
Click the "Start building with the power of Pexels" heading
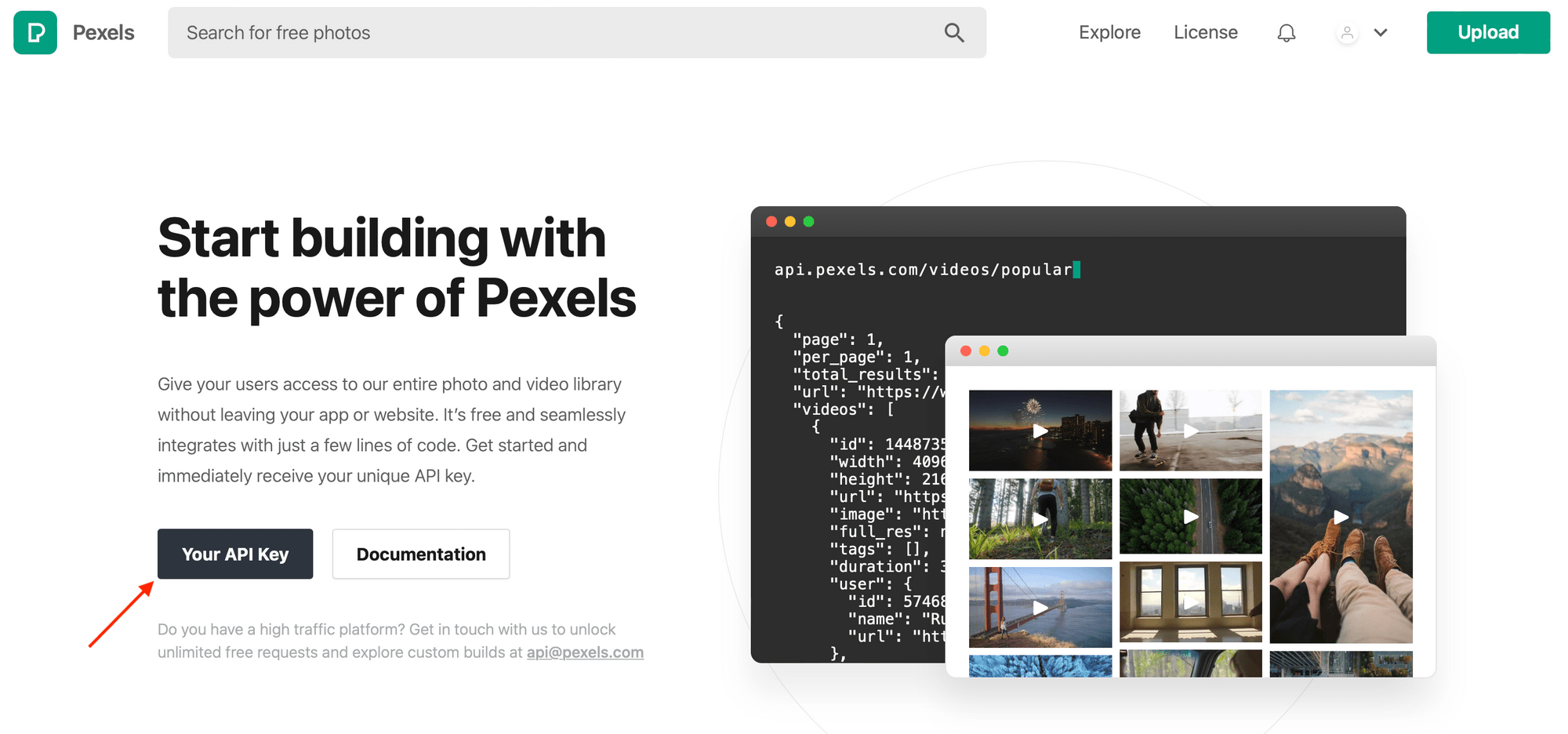397,268
